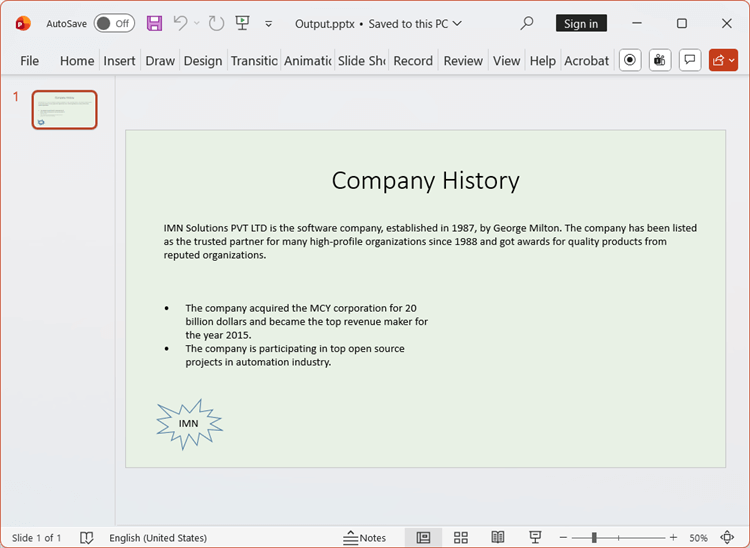Open the Slide Show ribbon tab
Screen dimensions: 750x548
tap(362, 61)
